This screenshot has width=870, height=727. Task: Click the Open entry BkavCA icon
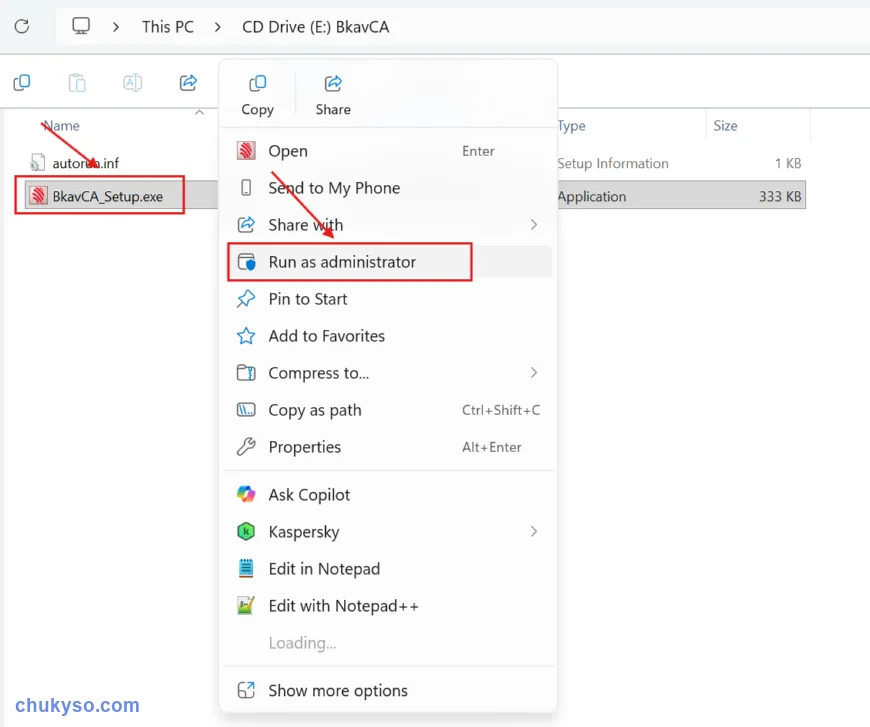pos(246,150)
